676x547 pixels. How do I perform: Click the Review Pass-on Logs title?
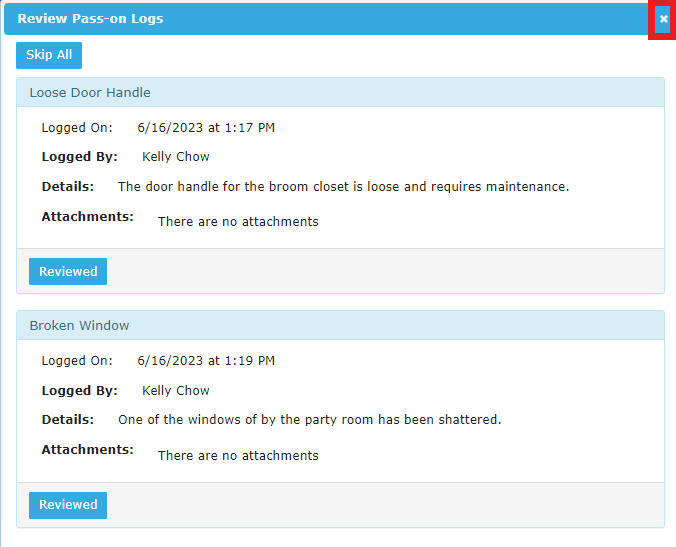tap(90, 19)
